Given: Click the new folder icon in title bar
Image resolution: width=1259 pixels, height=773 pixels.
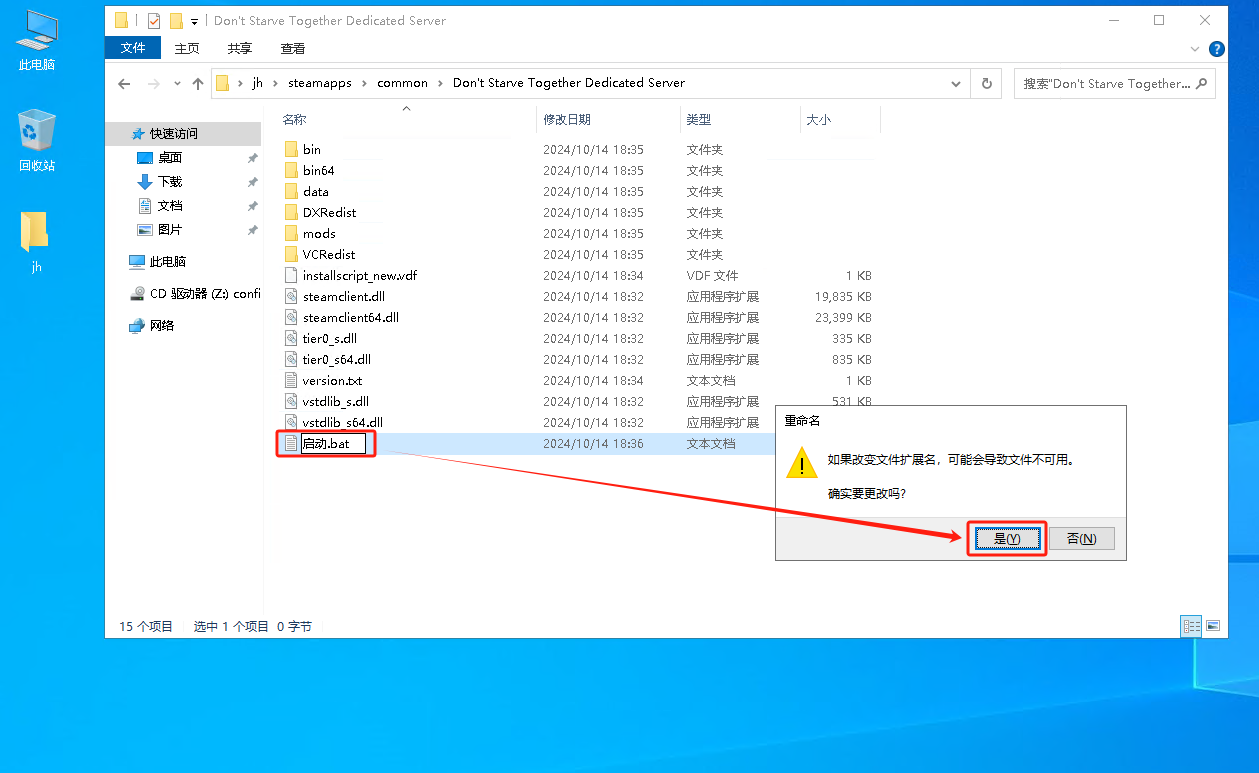Looking at the screenshot, I should pyautogui.click(x=176, y=20).
